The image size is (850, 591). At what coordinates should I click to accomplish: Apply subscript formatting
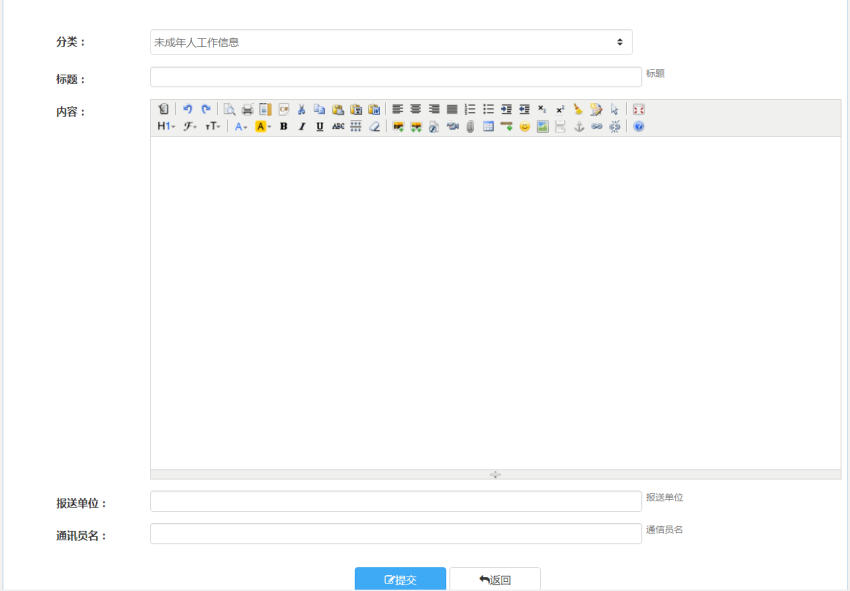point(542,109)
